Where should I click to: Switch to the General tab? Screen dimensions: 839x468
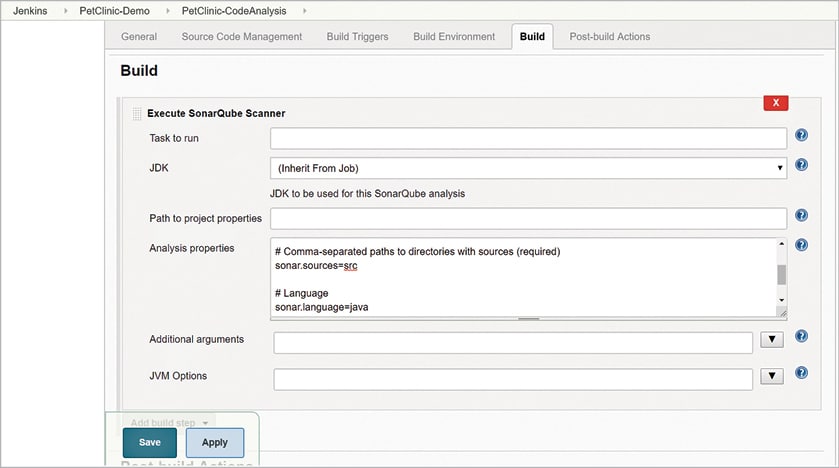click(x=139, y=37)
